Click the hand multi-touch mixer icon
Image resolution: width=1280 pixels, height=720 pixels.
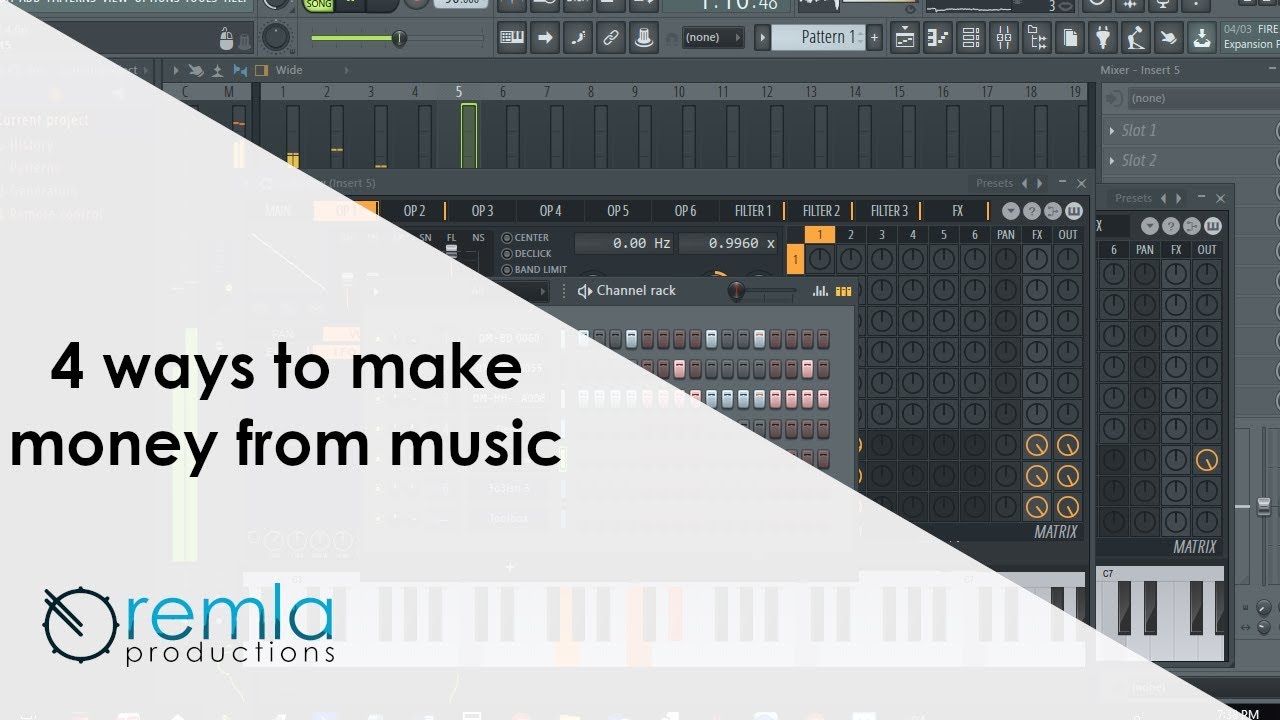pos(197,70)
